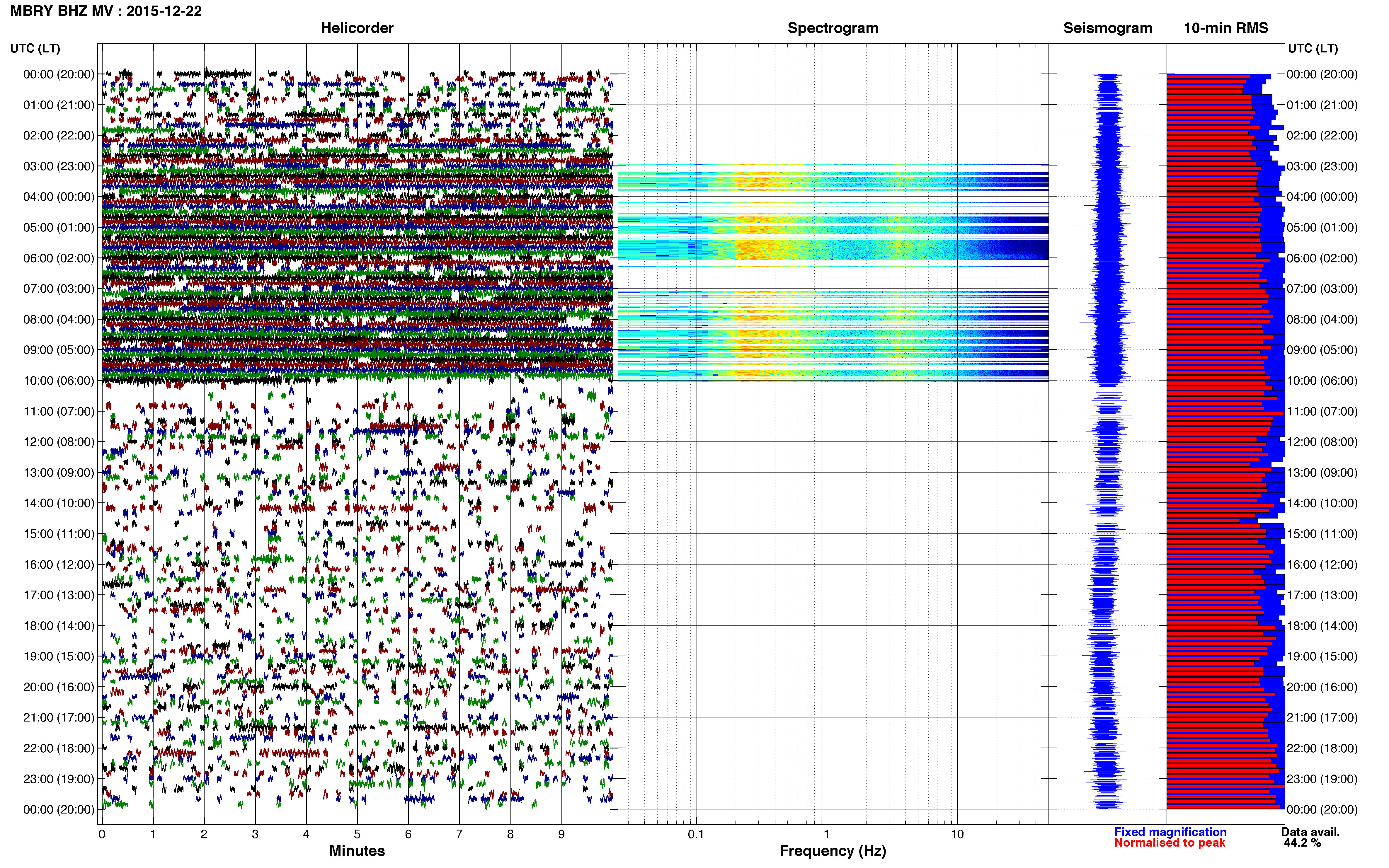Viewport: 1389px width, 868px height.
Task: Click the UTC (LT) label beside the RMS axis
Action: (x=1313, y=48)
